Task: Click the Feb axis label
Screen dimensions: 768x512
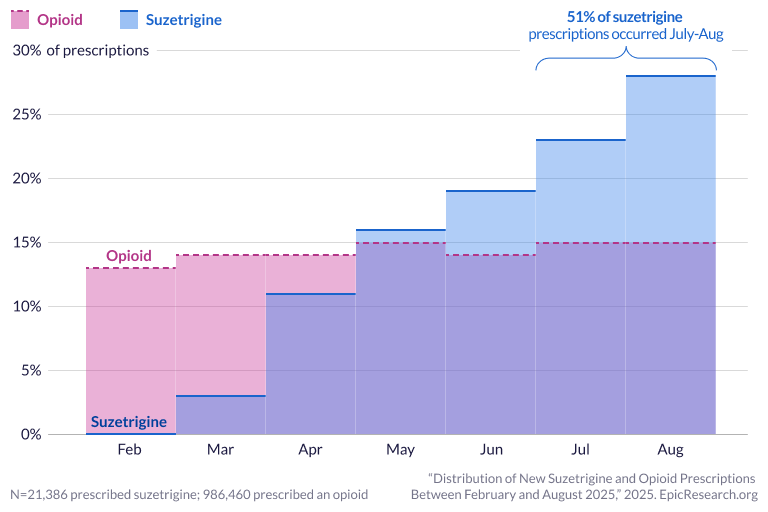Action: (x=129, y=449)
